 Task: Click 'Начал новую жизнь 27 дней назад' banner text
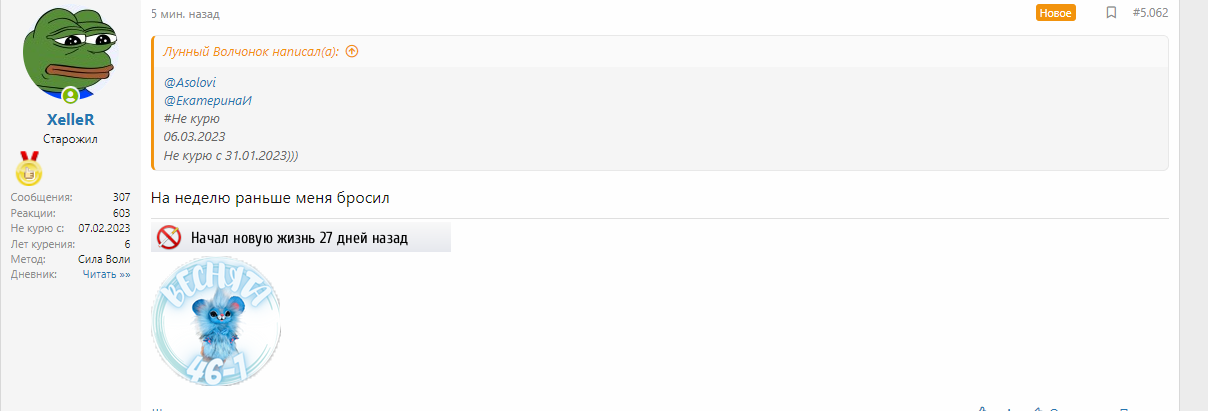299,238
